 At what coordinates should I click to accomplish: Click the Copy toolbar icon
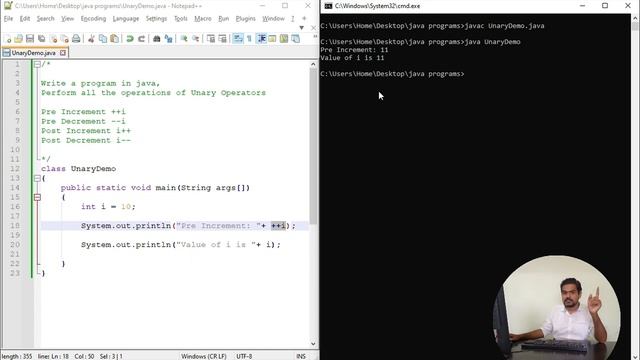tap(103, 39)
